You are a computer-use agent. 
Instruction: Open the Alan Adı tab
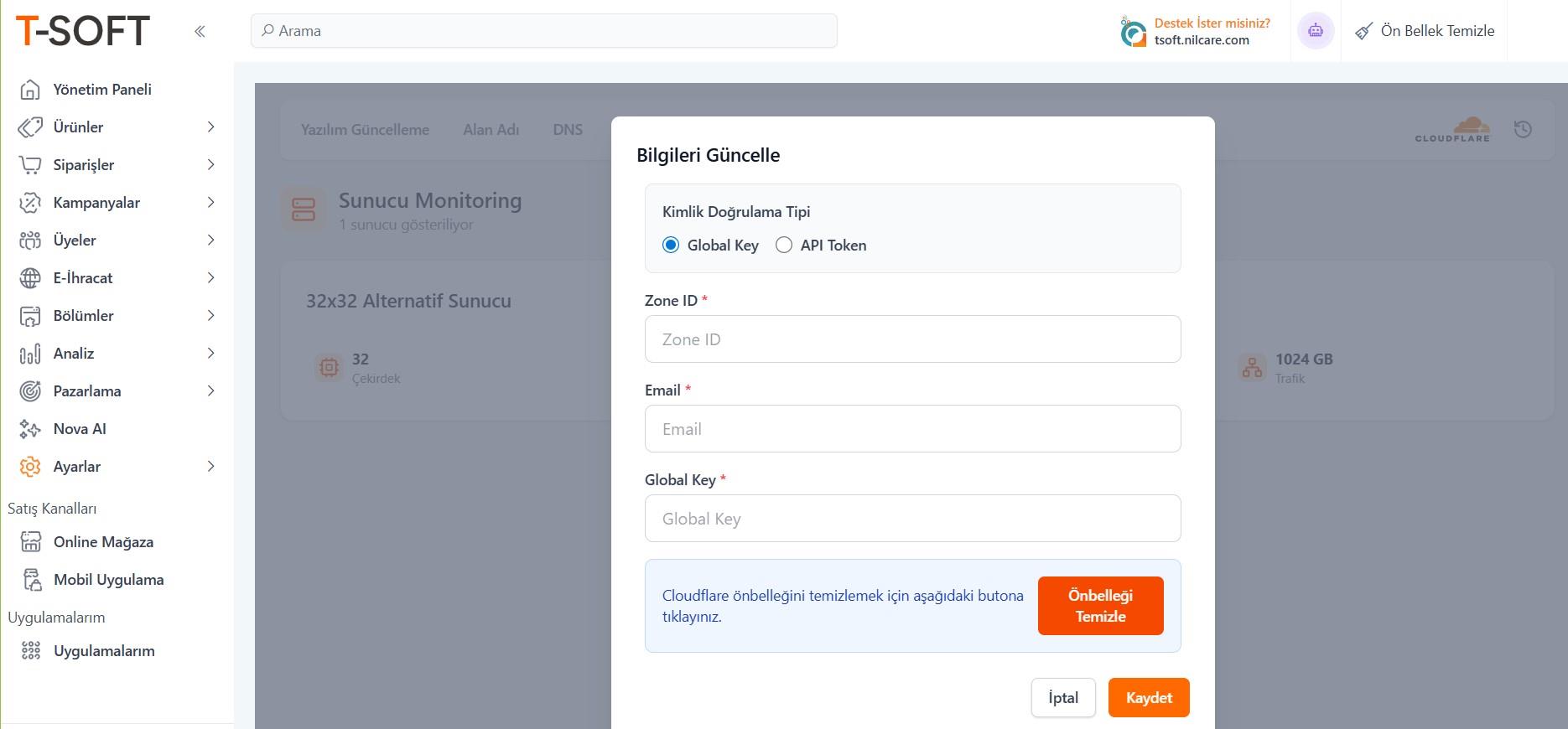(x=491, y=130)
